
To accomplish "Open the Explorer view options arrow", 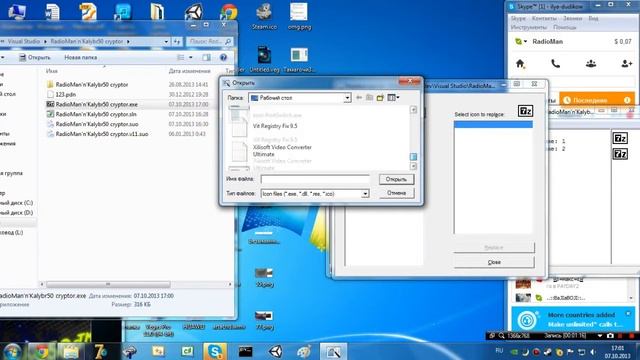I will click(x=191, y=58).
